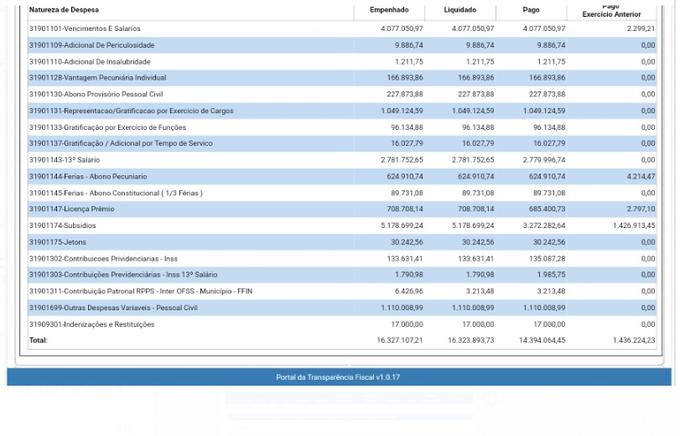
Task: Click the Pago Exercício Anterior column header
Action: click(x=611, y=10)
